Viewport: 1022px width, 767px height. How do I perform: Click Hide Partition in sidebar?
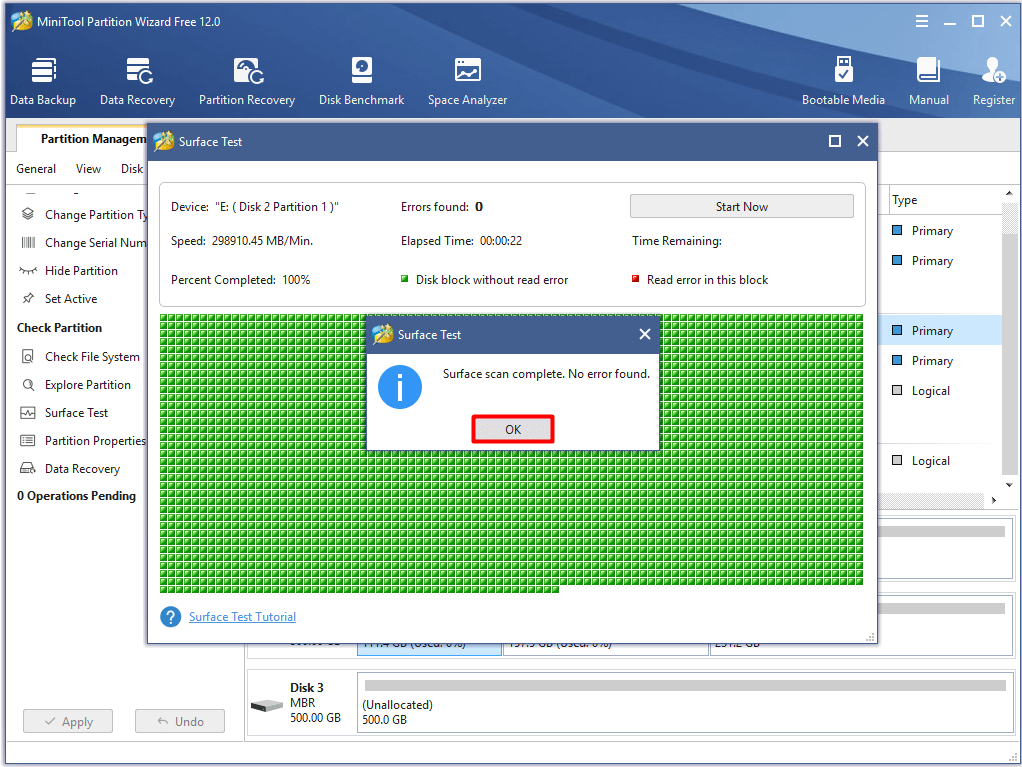(x=69, y=270)
